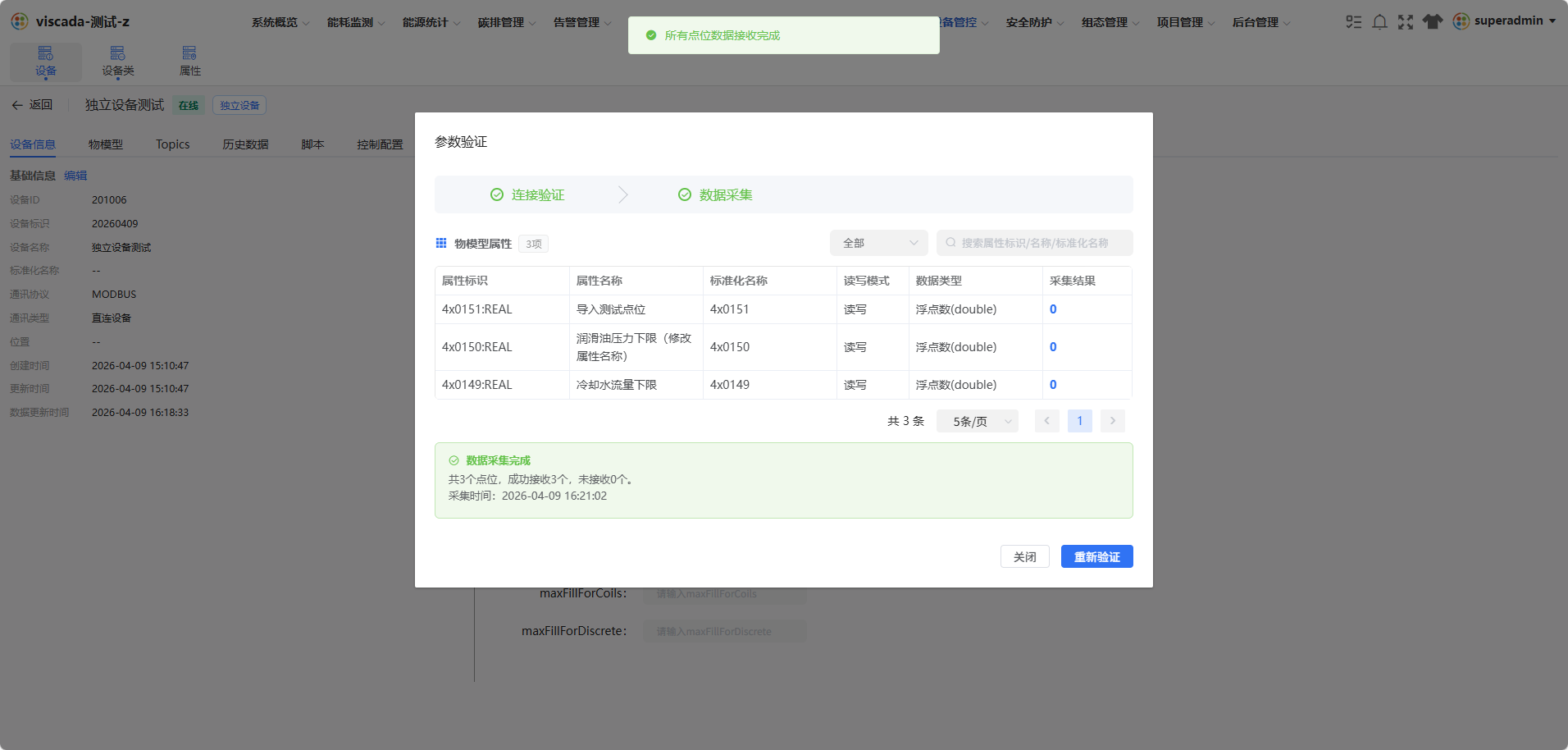Open the theme shirt icon

click(x=1433, y=22)
